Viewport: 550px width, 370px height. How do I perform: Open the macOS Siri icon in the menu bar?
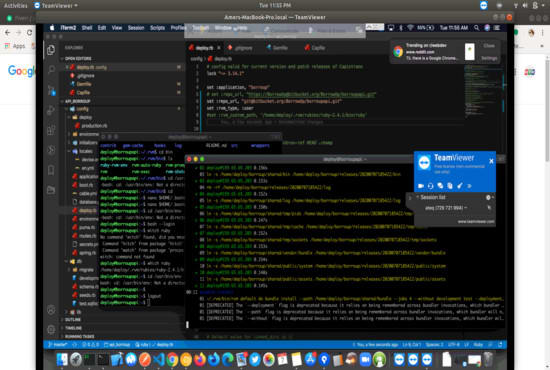[x=487, y=28]
